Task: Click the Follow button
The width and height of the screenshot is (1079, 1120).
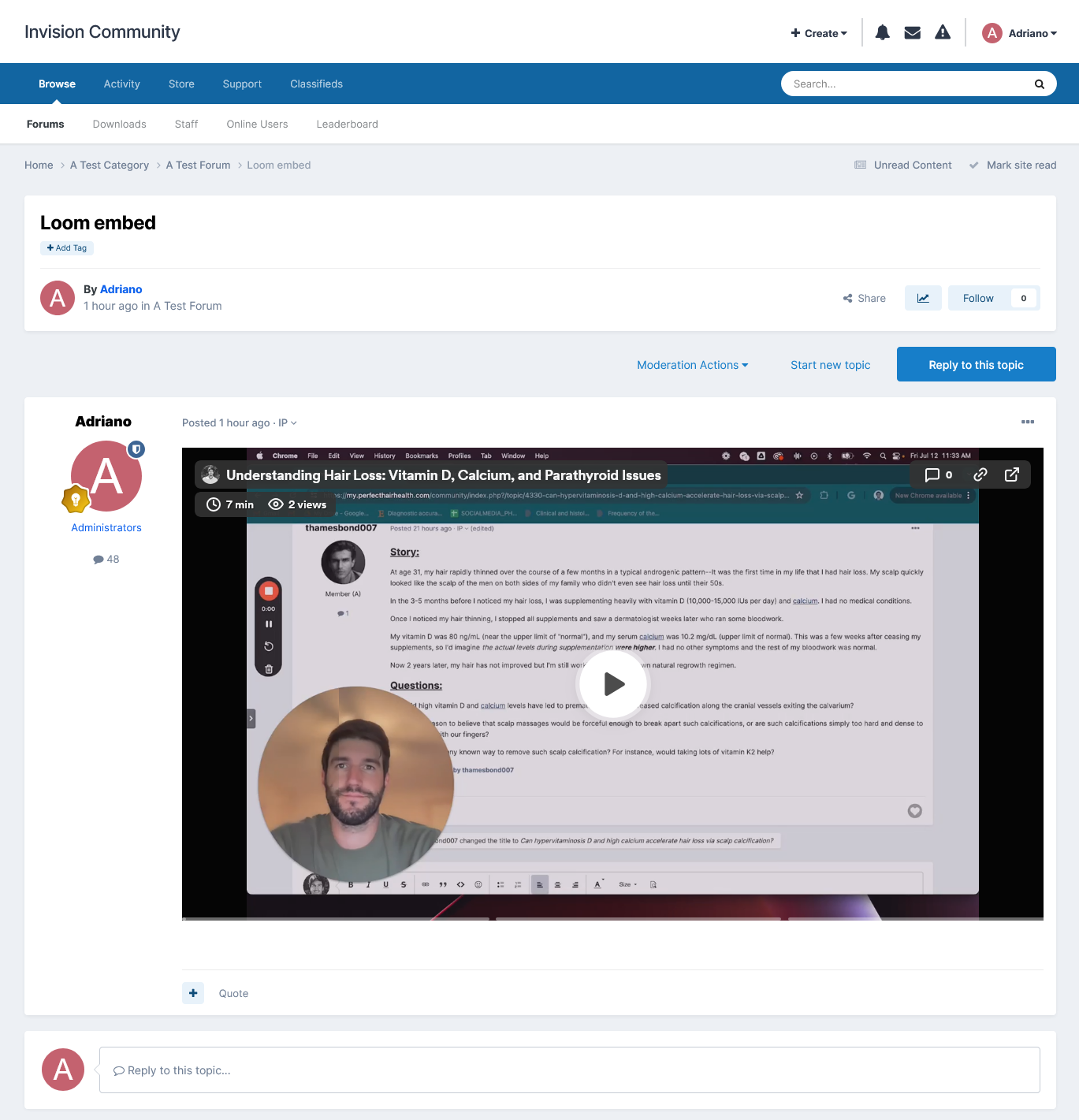Action: pos(978,298)
